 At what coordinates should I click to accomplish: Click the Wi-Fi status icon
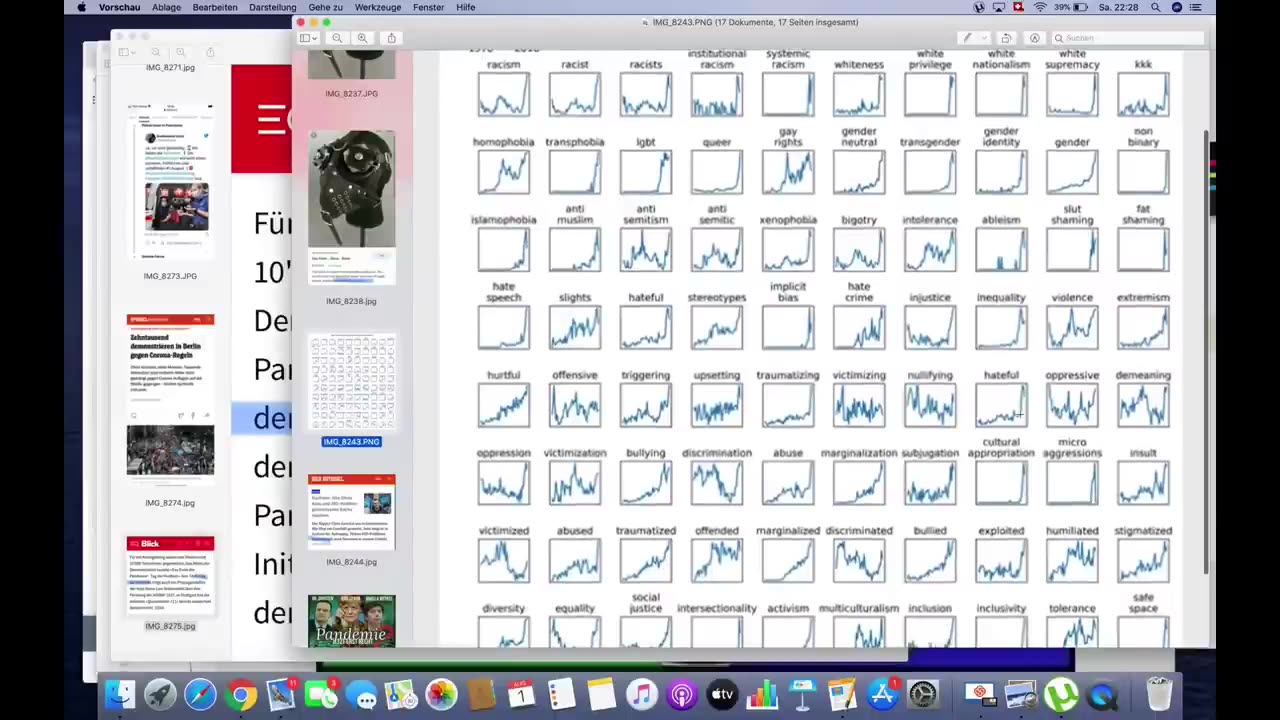pos(1040,7)
